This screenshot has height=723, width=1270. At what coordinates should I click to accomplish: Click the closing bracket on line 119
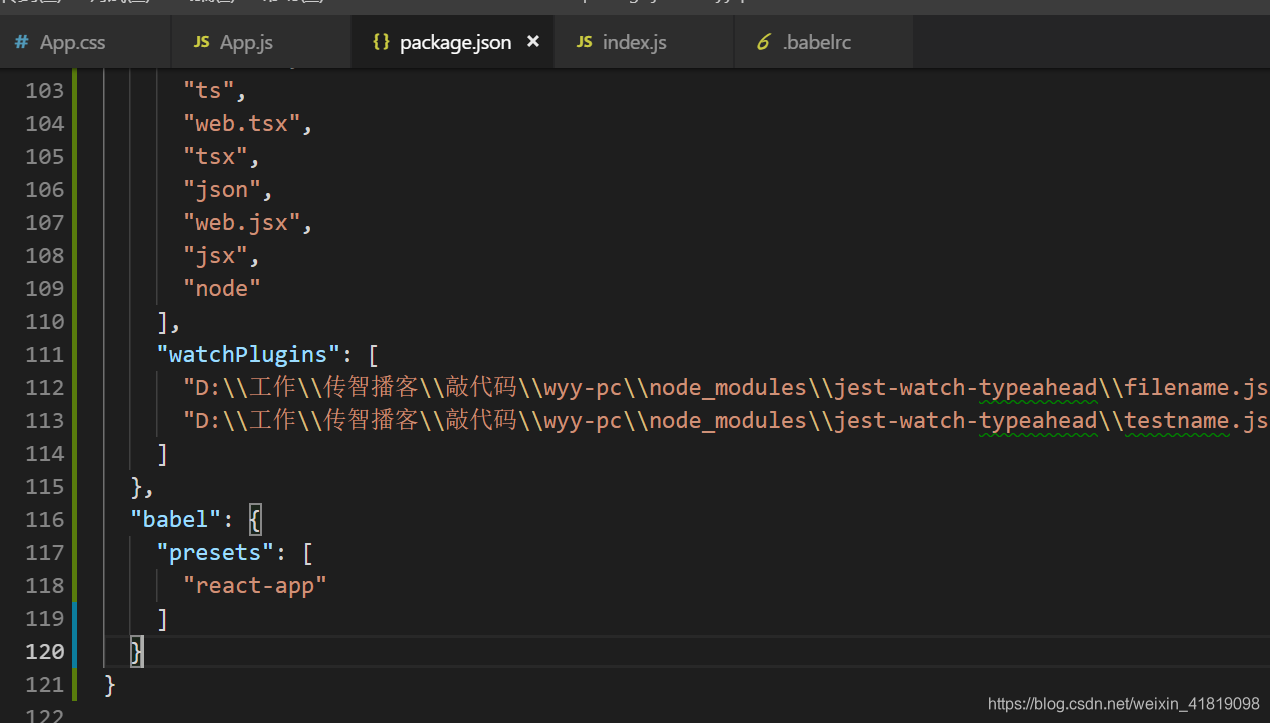pyautogui.click(x=163, y=618)
